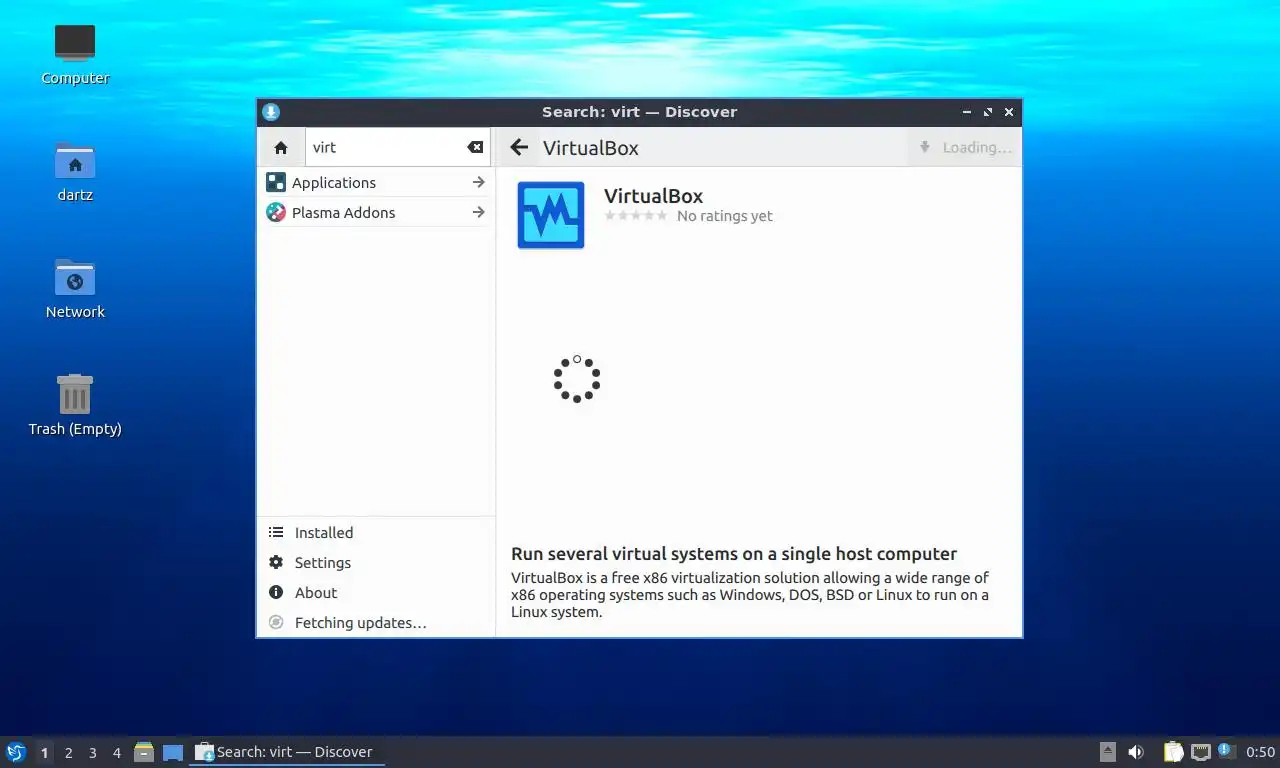The image size is (1280, 768).
Task: Minimize the Discover window
Action: coord(967,112)
